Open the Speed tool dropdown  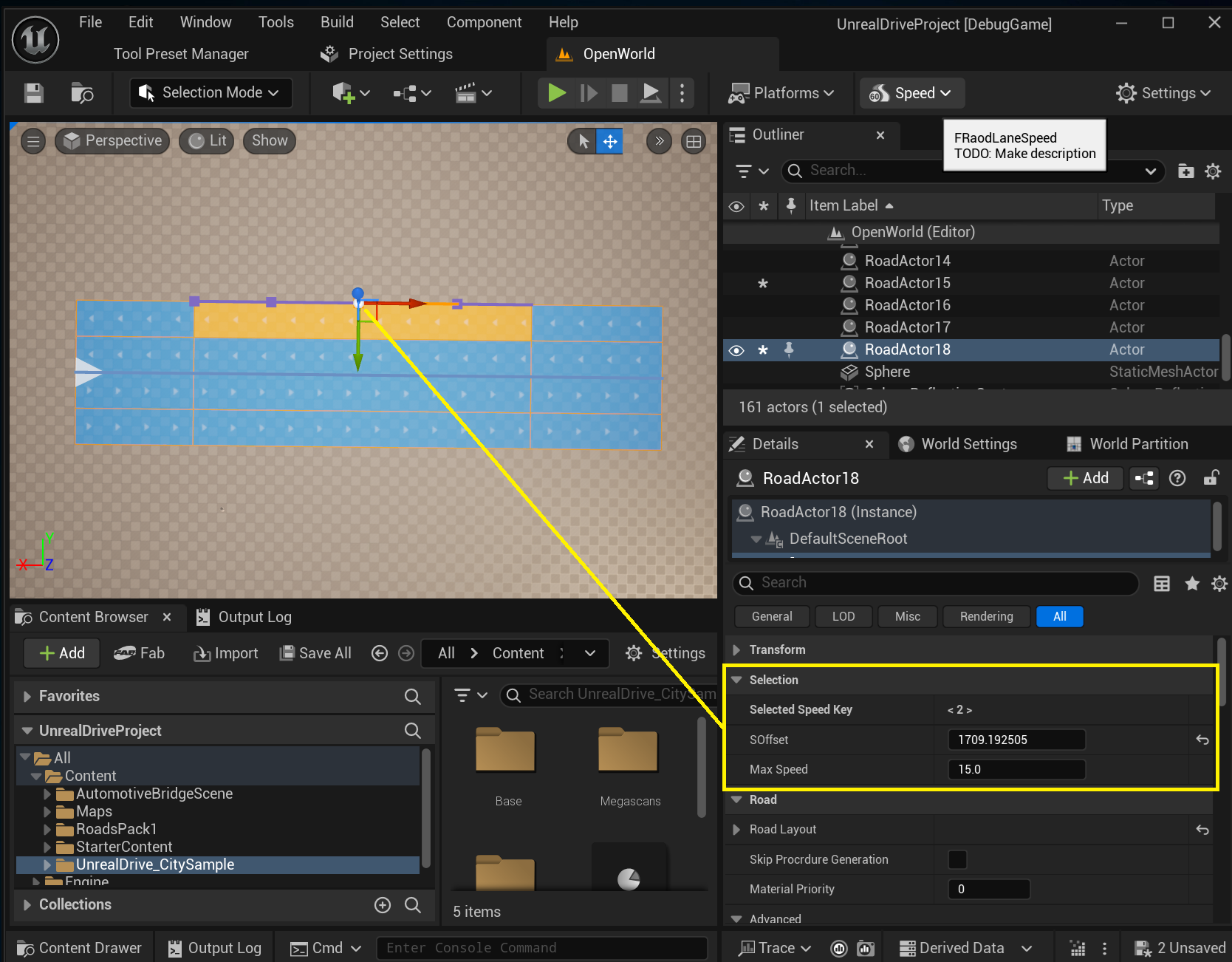click(910, 93)
